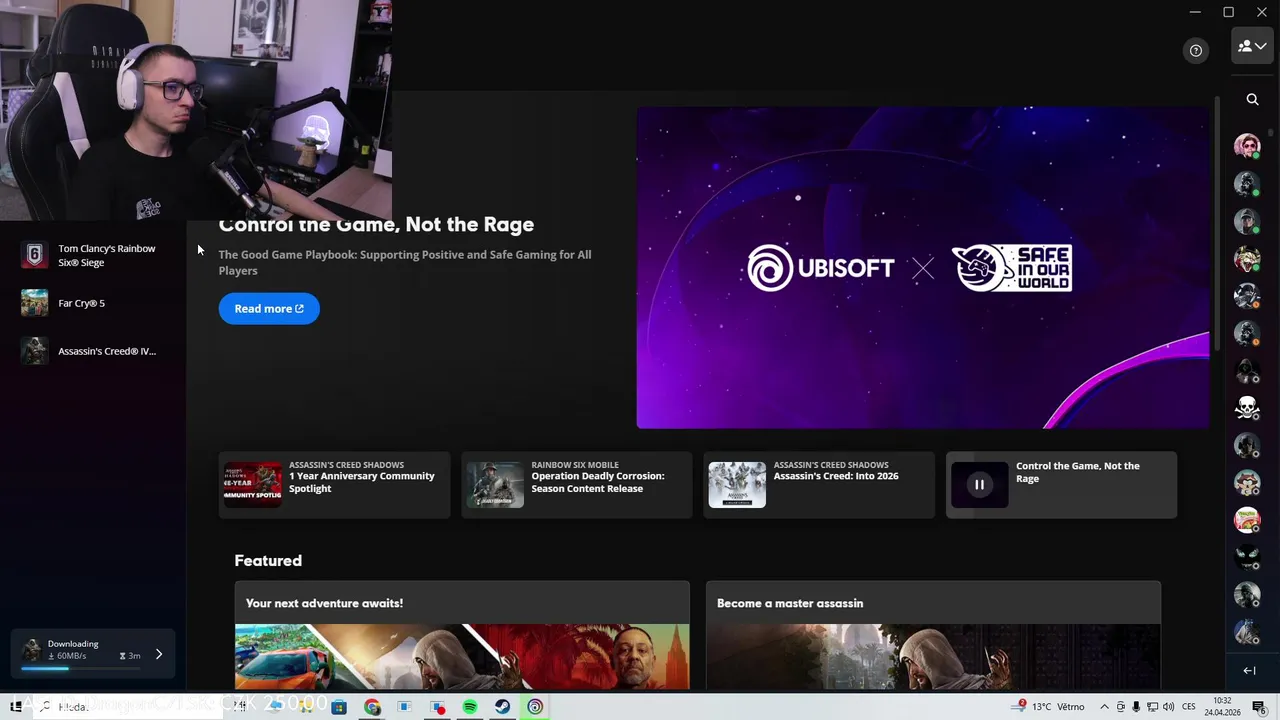The width and height of the screenshot is (1280, 720).
Task: Open the topmost friend avatar in friends list
Action: [x=1247, y=146]
